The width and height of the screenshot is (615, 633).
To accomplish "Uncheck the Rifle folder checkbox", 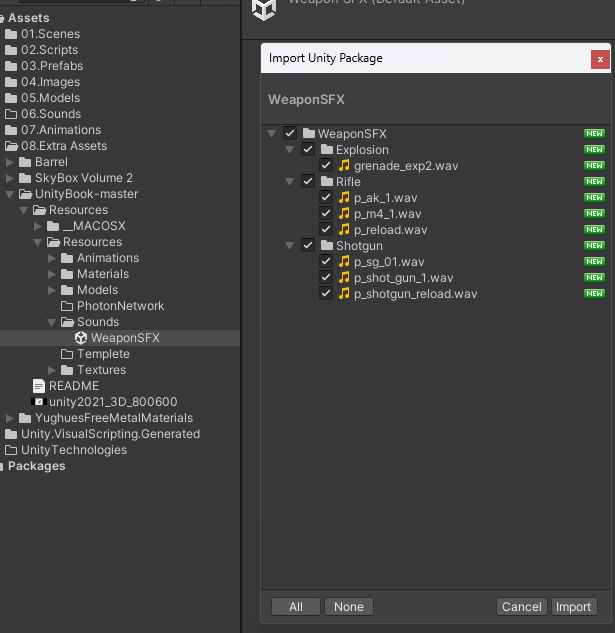I will coord(308,182).
